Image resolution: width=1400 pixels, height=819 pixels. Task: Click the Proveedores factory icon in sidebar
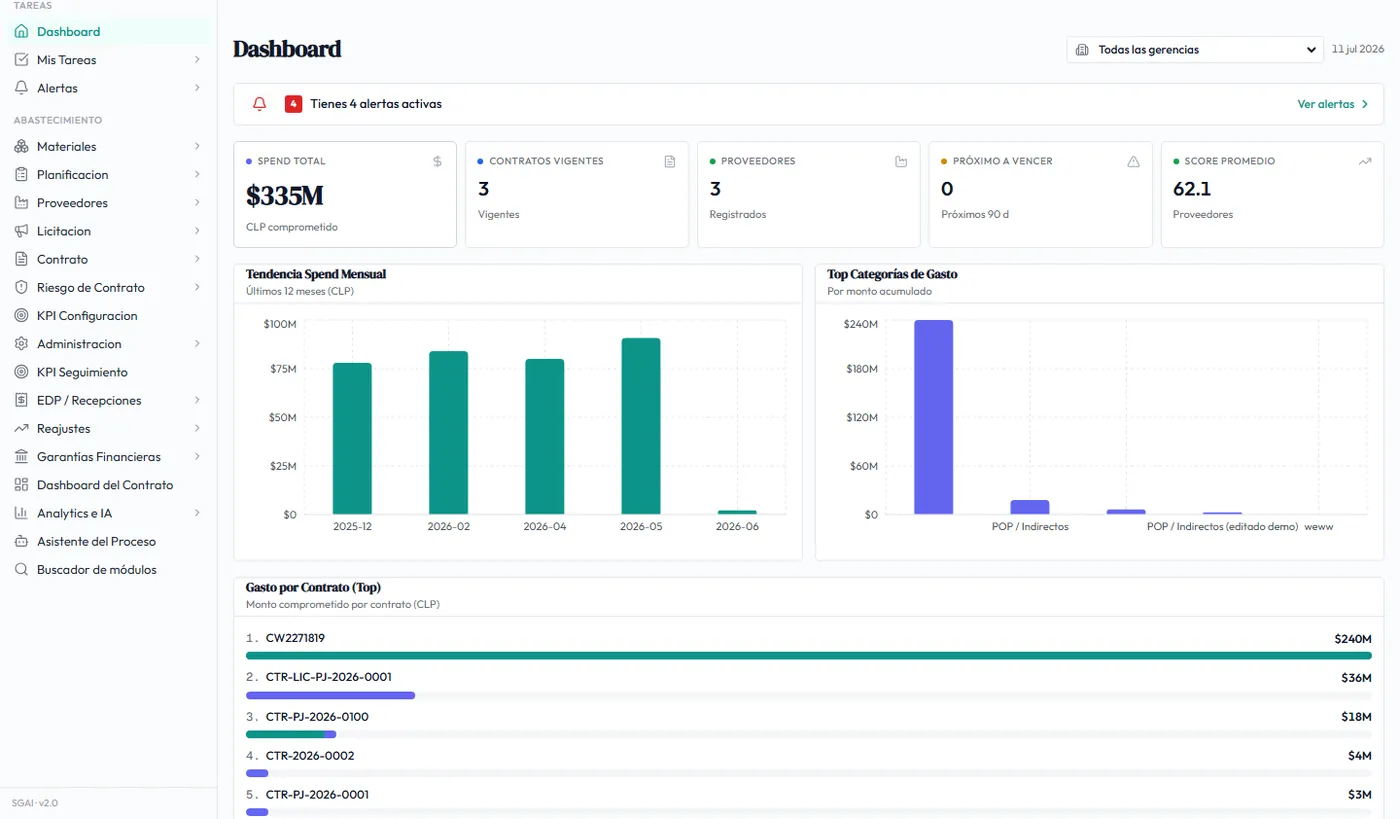(21, 203)
